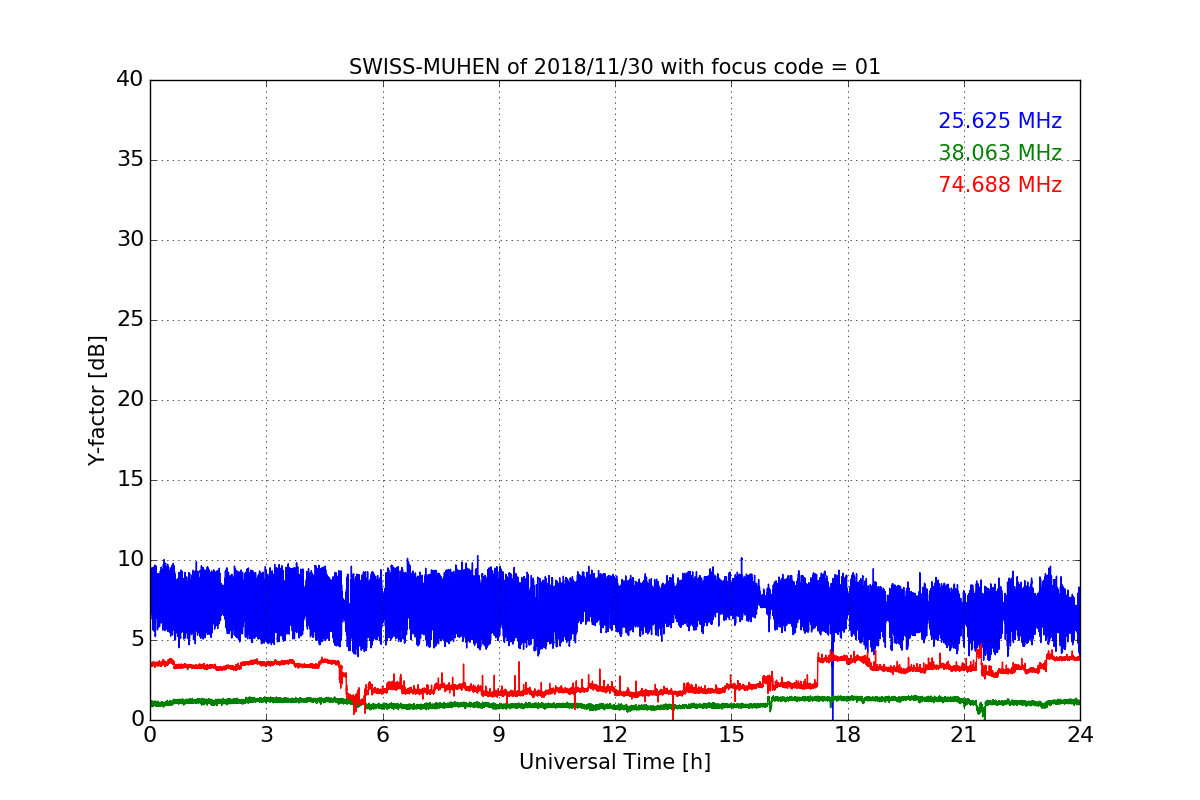Image resolution: width=1200 pixels, height=800 pixels.
Task: Click x-axis tick label 18
Action: 847,735
